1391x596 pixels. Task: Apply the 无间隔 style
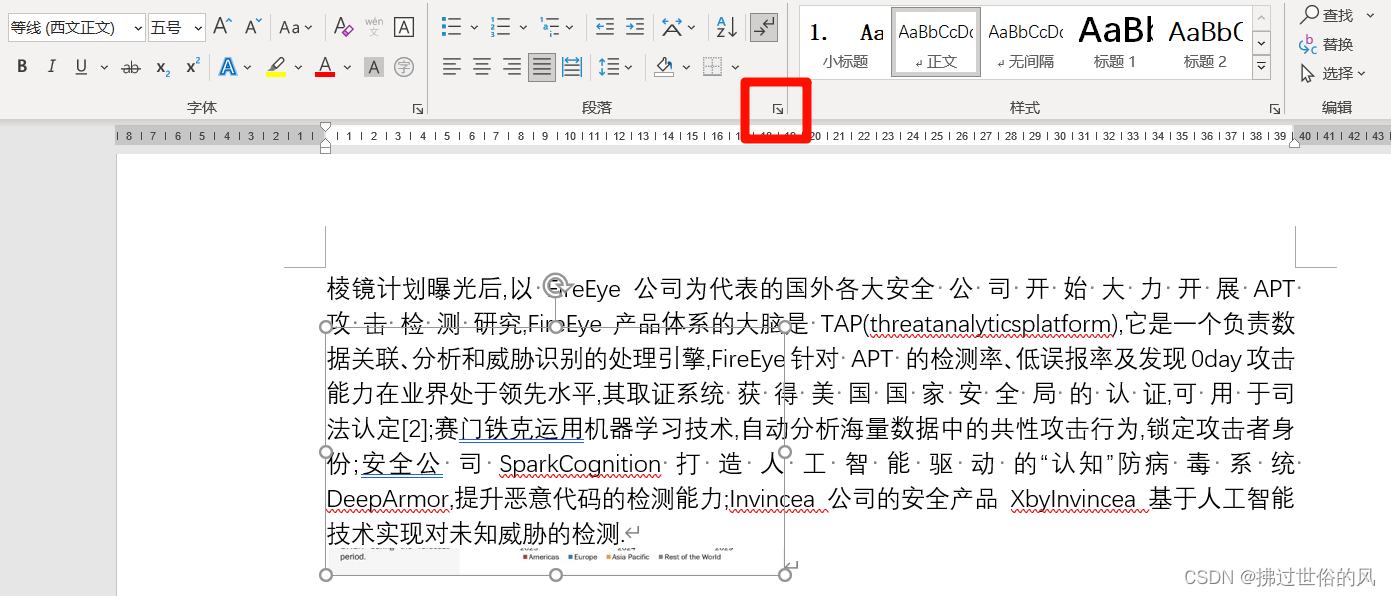tap(1025, 42)
